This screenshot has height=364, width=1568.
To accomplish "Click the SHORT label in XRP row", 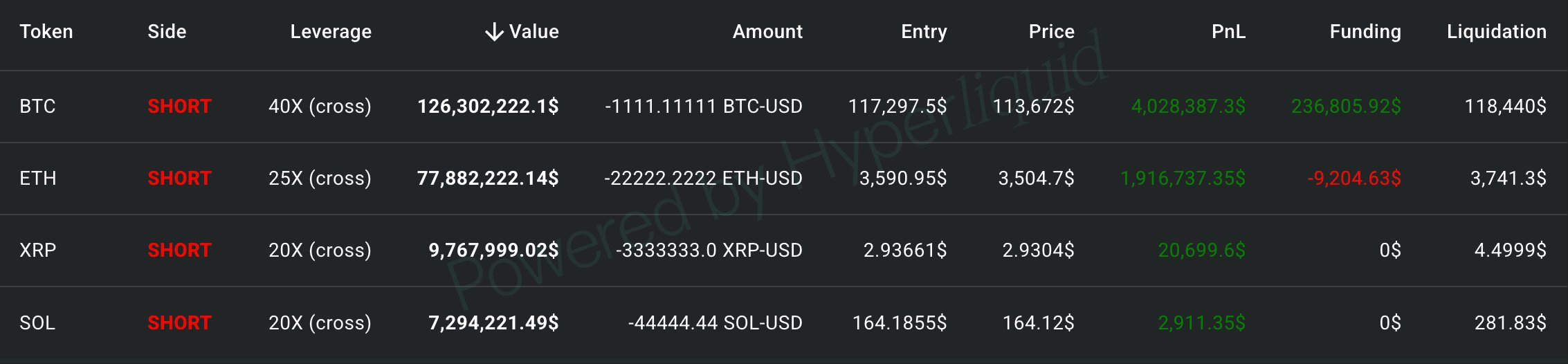I will [179, 251].
